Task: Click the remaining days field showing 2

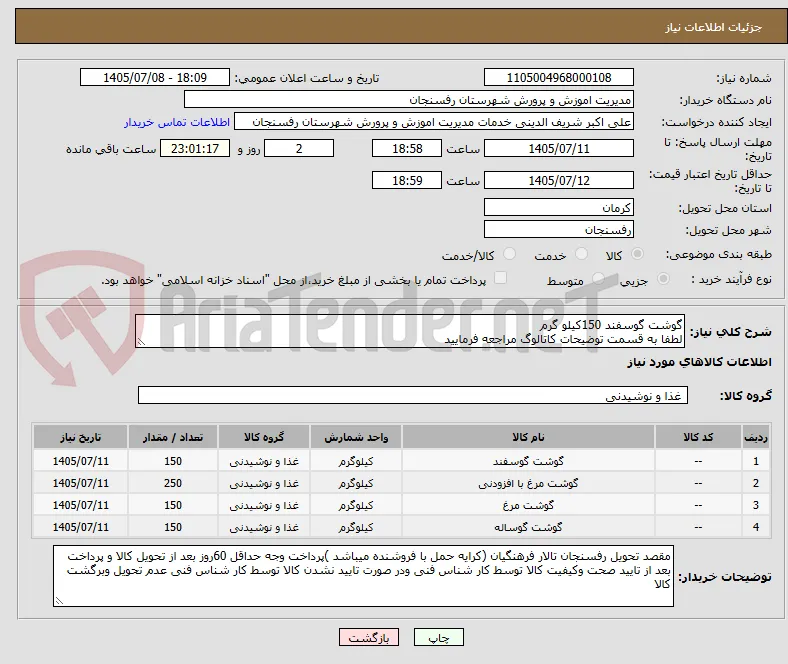Action: [x=299, y=148]
